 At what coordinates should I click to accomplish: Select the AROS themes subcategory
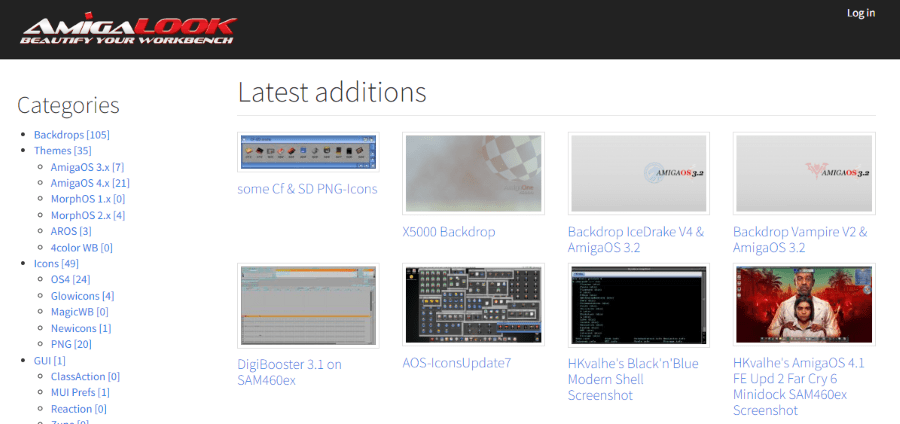[70, 231]
